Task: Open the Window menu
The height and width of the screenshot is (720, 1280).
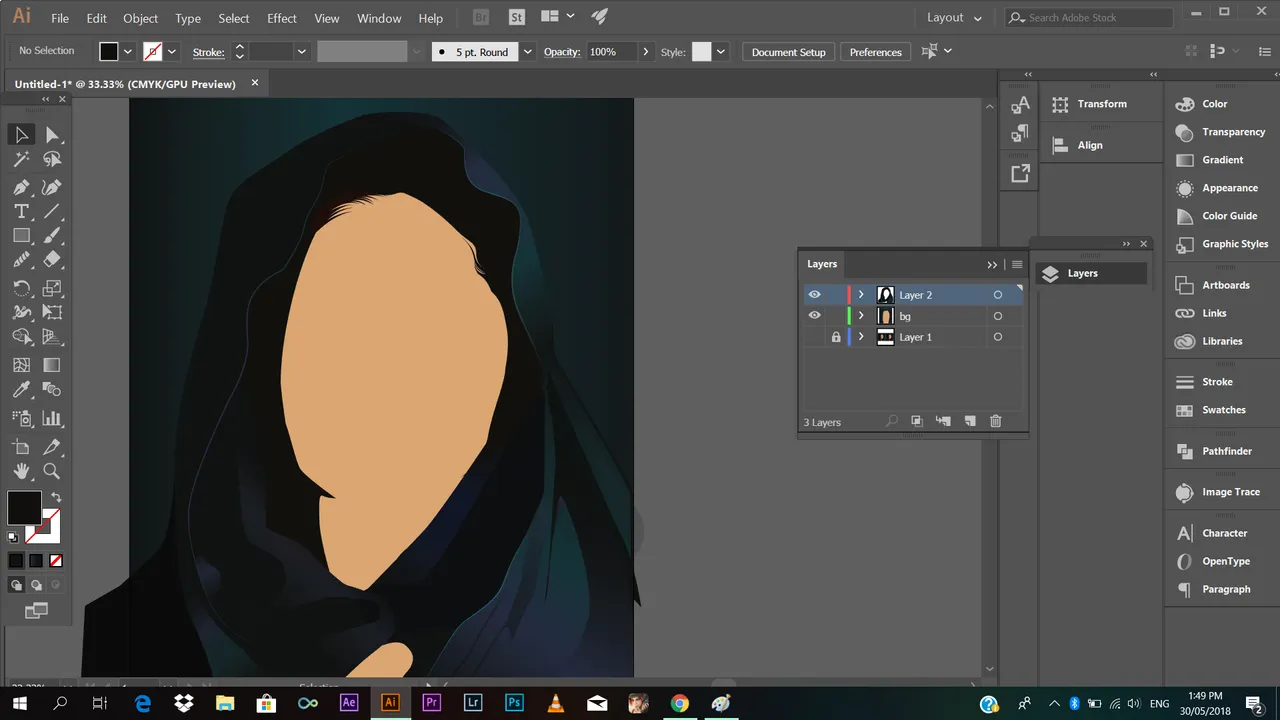Action: (379, 18)
